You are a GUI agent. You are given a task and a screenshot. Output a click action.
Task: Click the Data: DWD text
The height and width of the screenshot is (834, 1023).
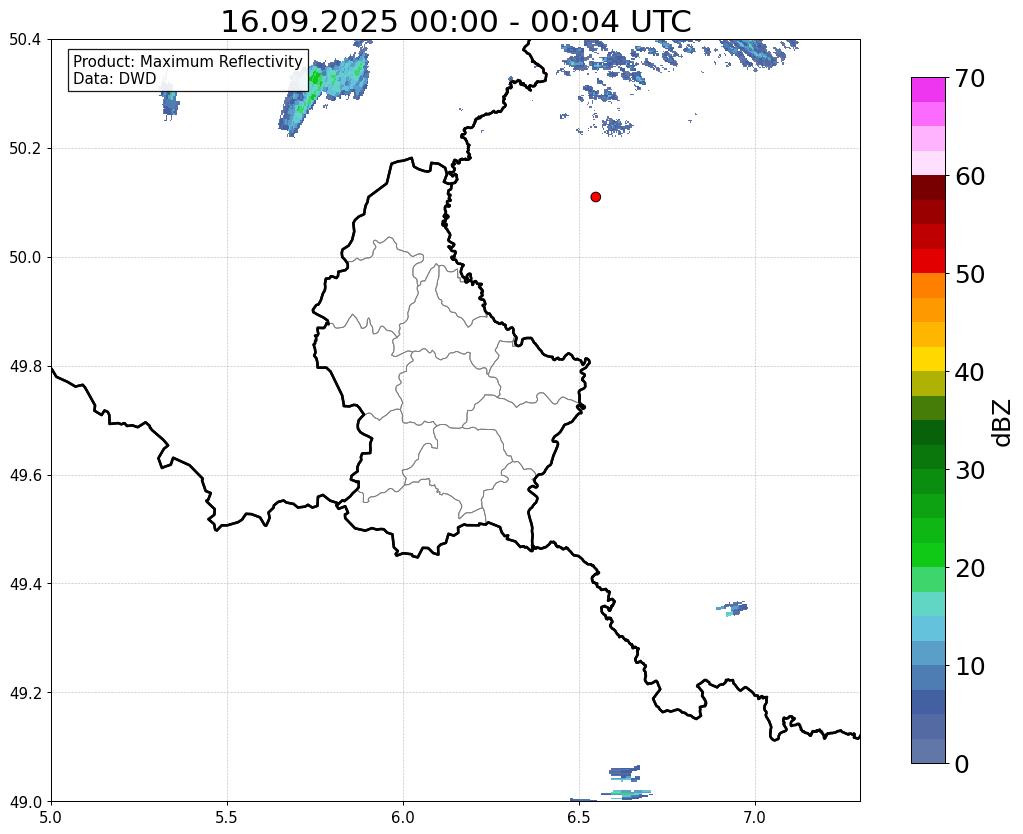(x=115, y=78)
